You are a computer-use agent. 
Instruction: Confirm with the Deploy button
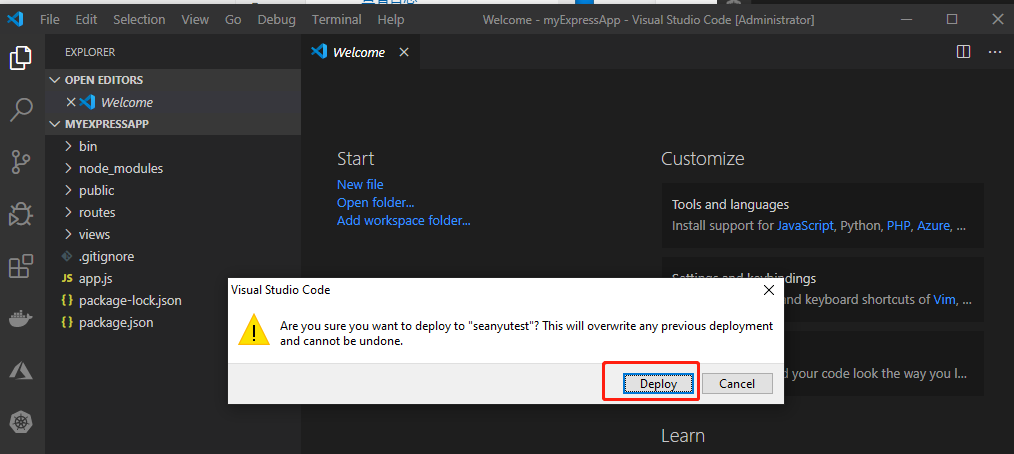[x=658, y=384]
